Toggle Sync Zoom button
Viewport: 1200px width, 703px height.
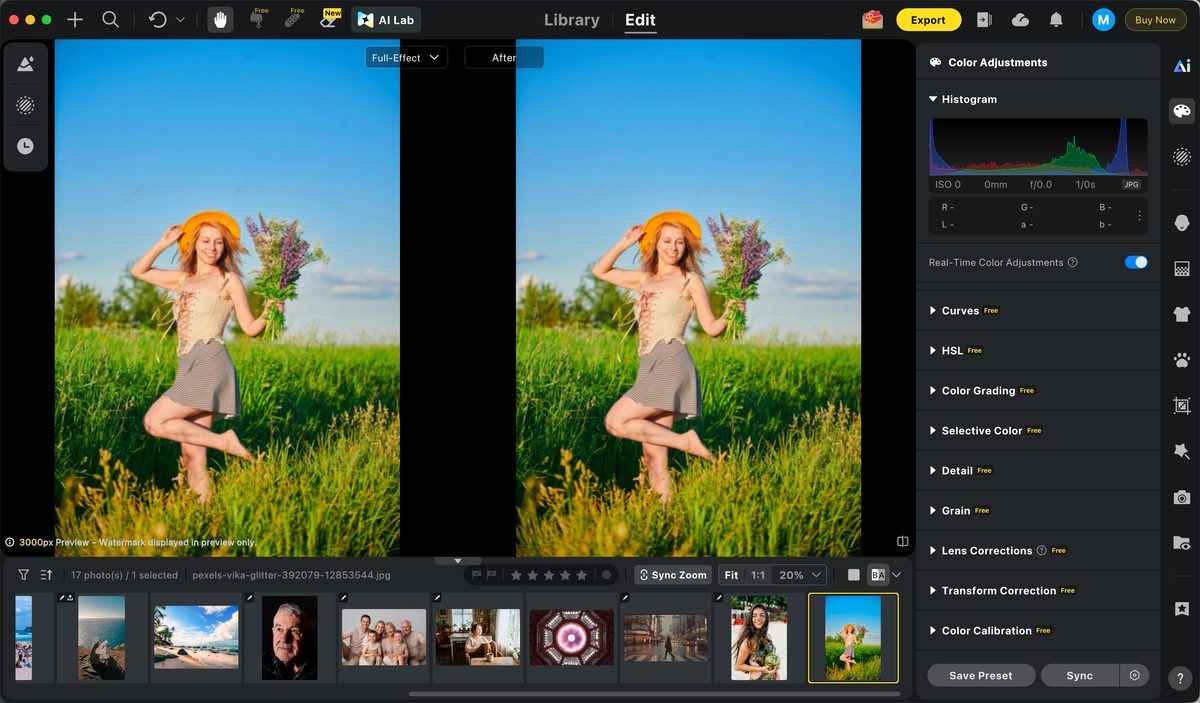[x=673, y=575]
